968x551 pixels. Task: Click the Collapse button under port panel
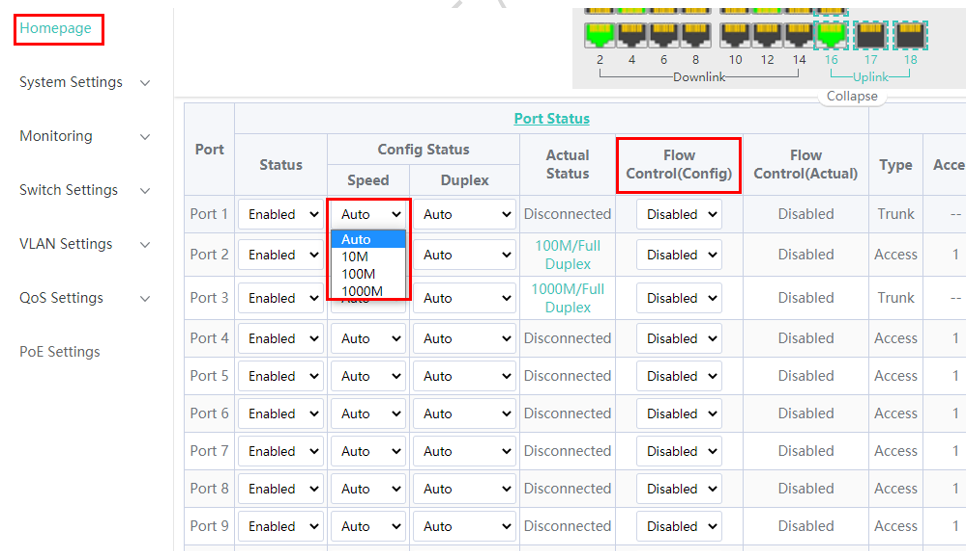click(x=852, y=97)
